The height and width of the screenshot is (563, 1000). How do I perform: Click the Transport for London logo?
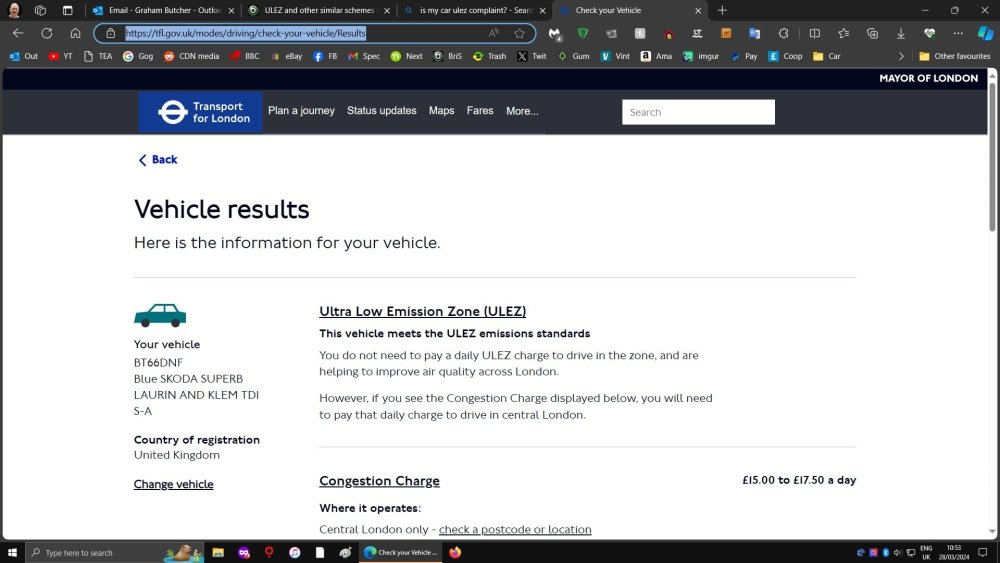tap(201, 112)
